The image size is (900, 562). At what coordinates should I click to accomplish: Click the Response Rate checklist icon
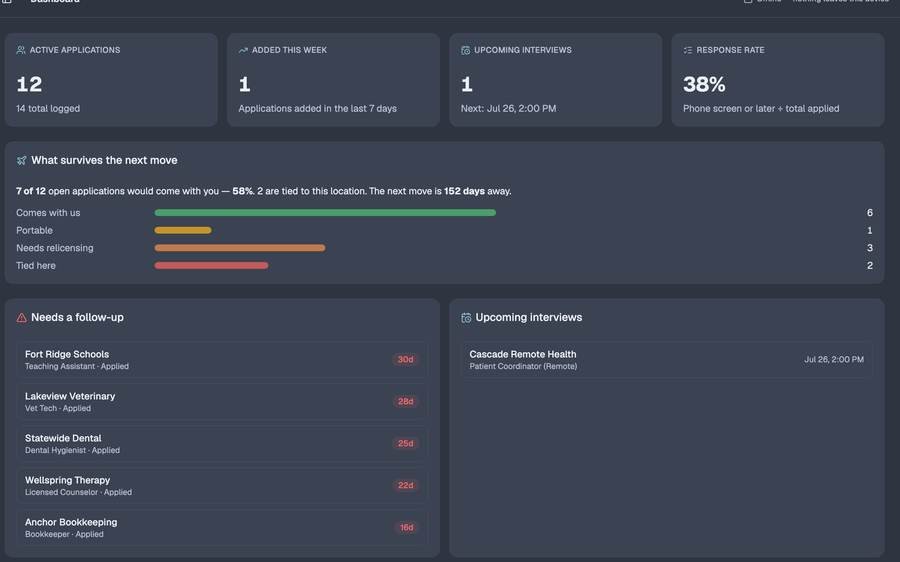688,50
